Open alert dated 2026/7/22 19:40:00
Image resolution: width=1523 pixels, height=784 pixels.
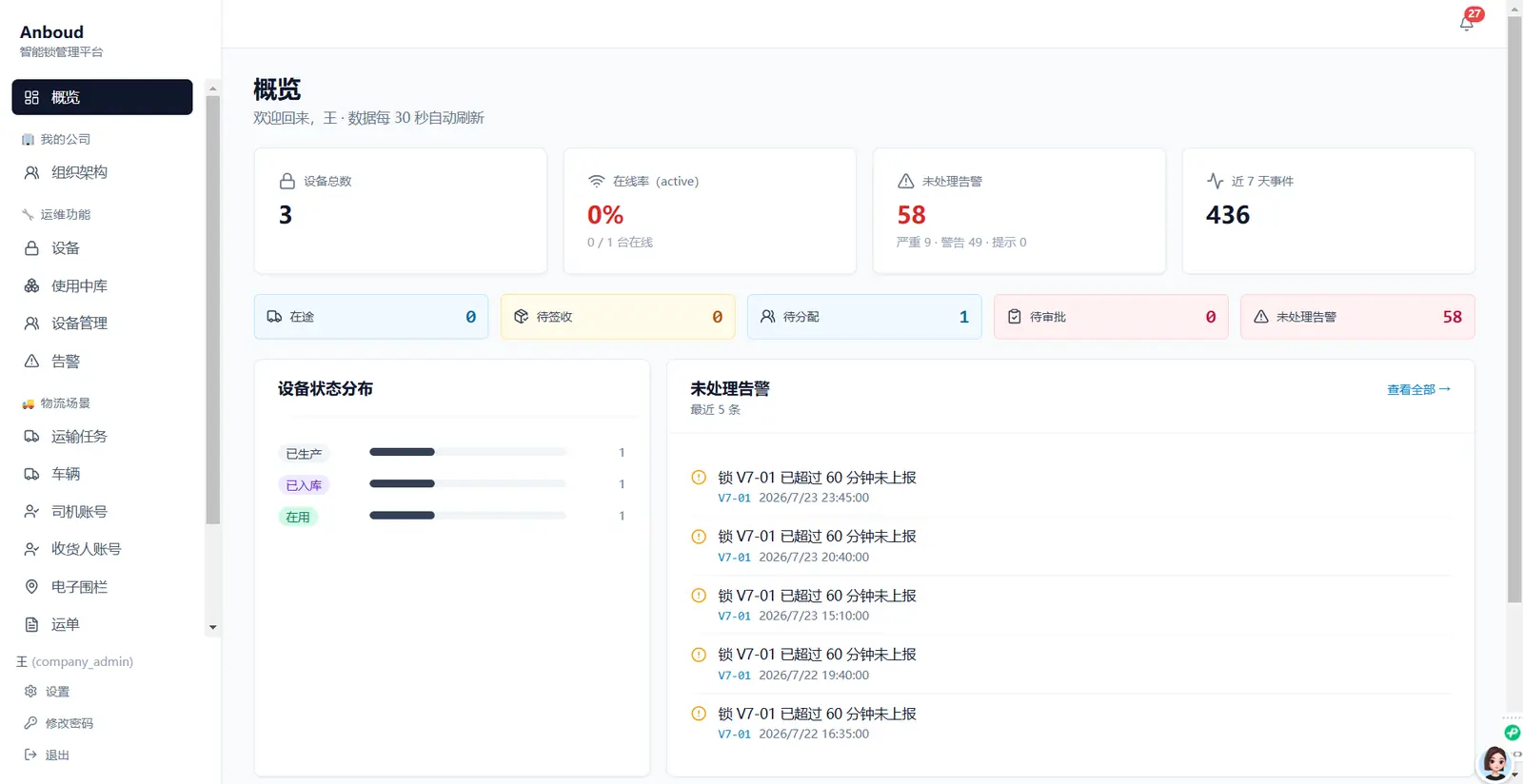pos(1071,664)
